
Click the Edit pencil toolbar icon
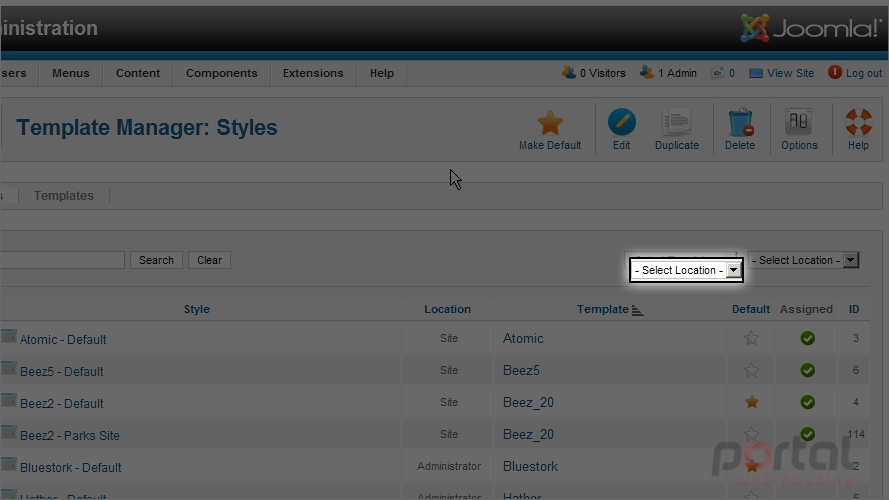coord(621,122)
